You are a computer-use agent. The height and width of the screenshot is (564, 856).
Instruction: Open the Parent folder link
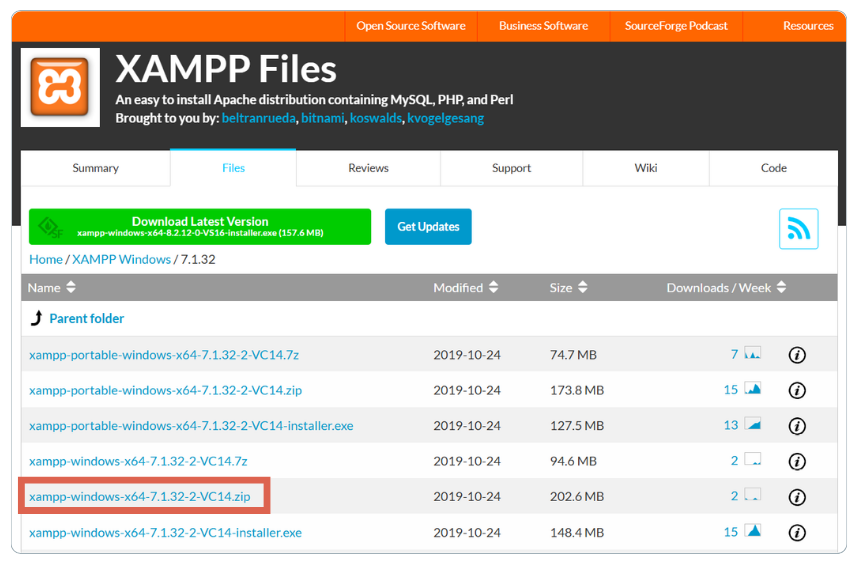click(x=87, y=318)
